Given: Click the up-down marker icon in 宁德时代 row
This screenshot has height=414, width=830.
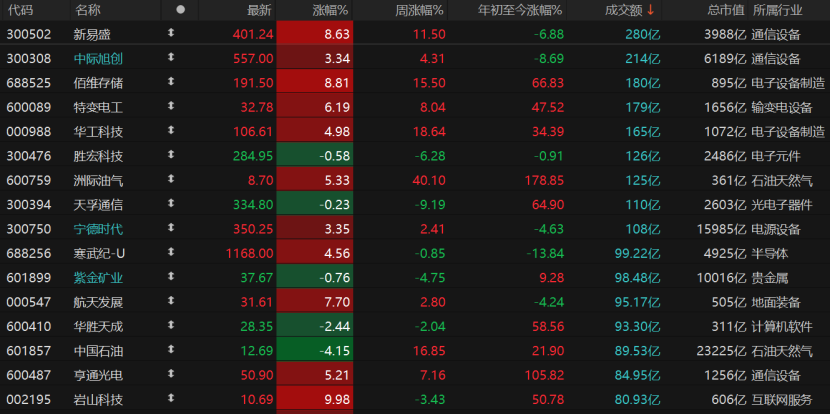Looking at the screenshot, I should [x=170, y=228].
